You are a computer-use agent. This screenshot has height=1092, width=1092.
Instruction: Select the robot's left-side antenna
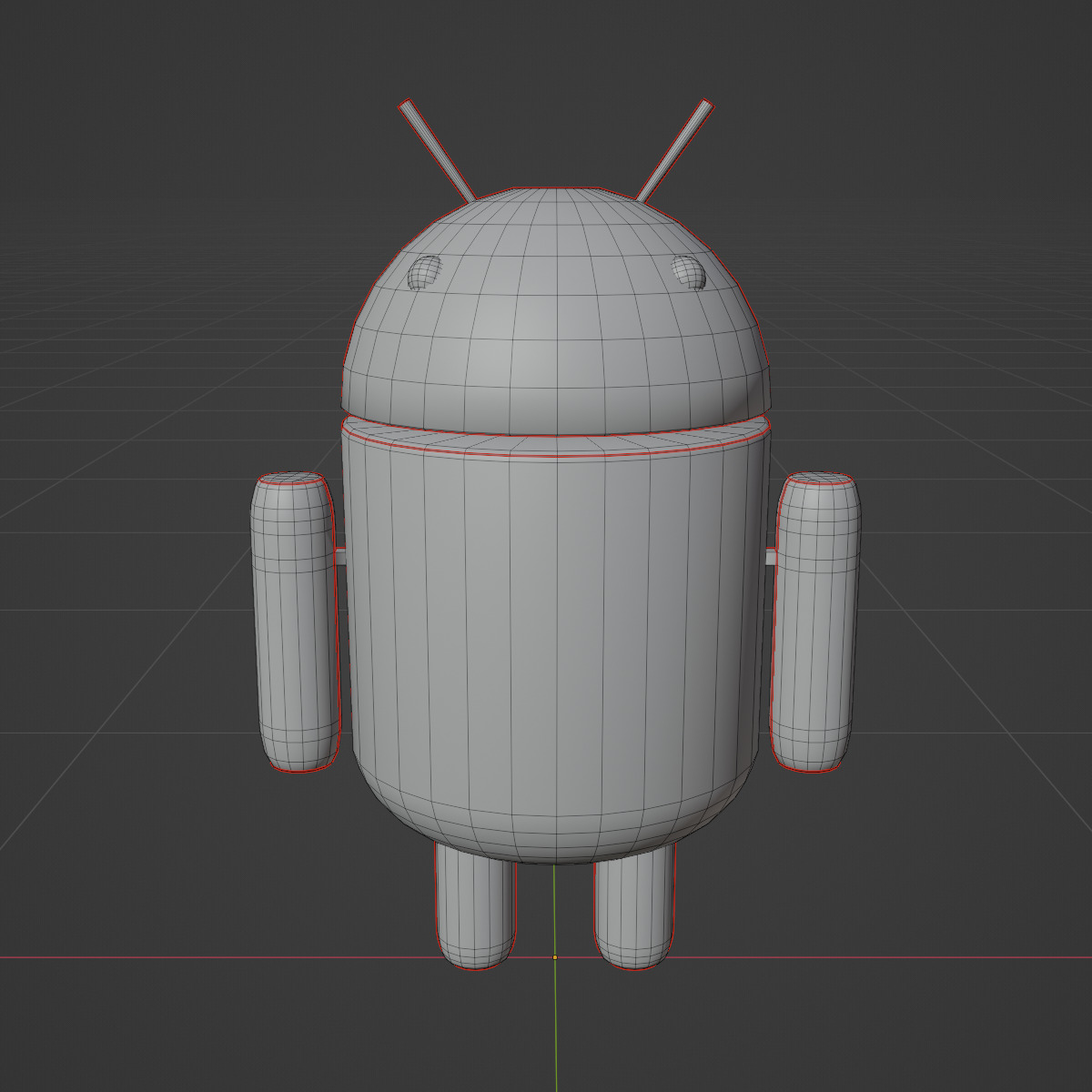[x=437, y=151]
